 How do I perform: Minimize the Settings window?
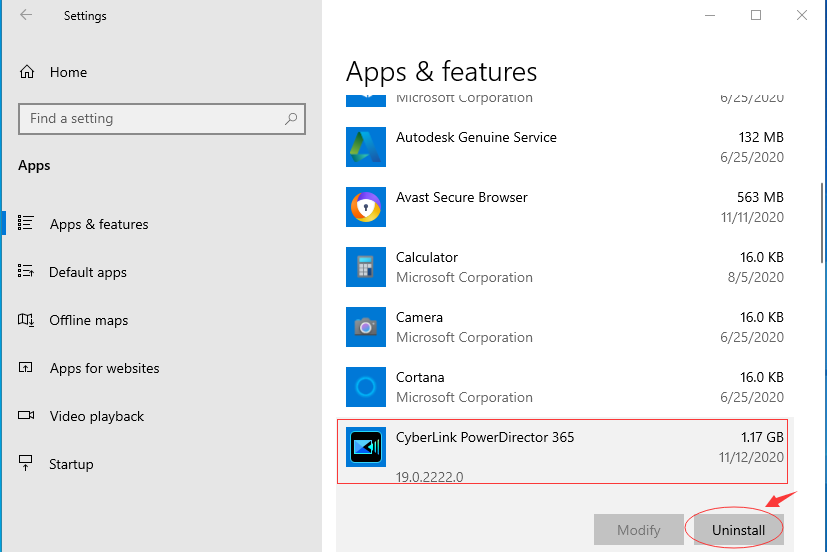(710, 15)
